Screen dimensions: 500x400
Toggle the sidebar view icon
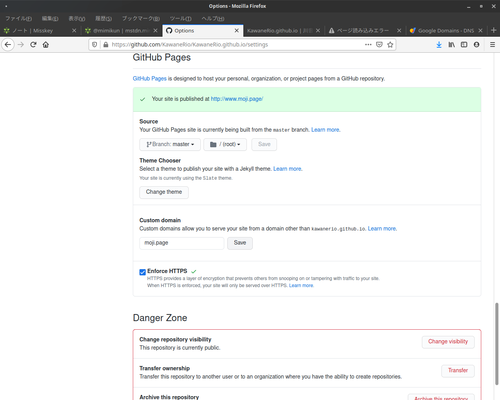pyautogui.click(x=464, y=45)
